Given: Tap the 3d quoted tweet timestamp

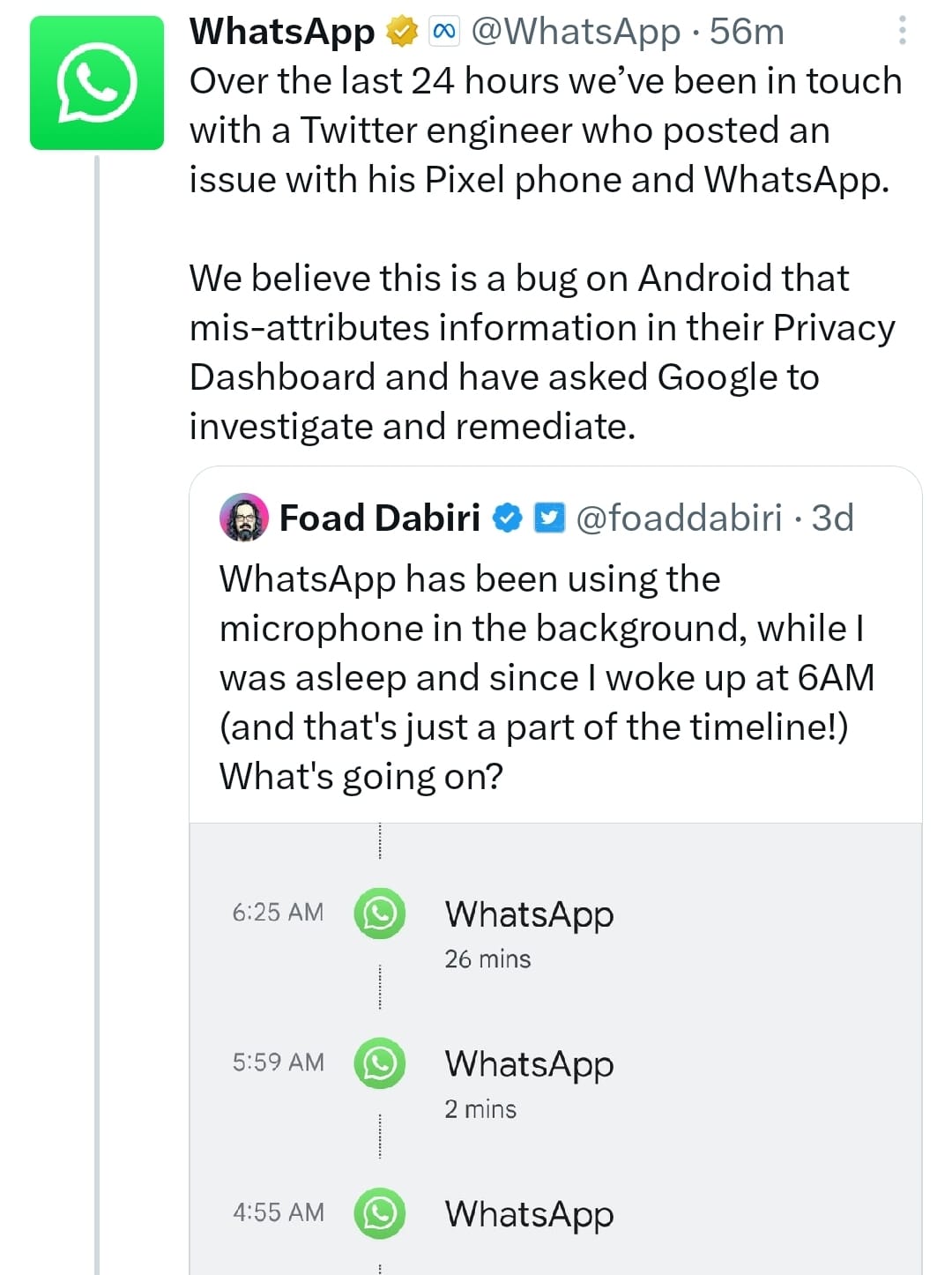Looking at the screenshot, I should (x=833, y=518).
